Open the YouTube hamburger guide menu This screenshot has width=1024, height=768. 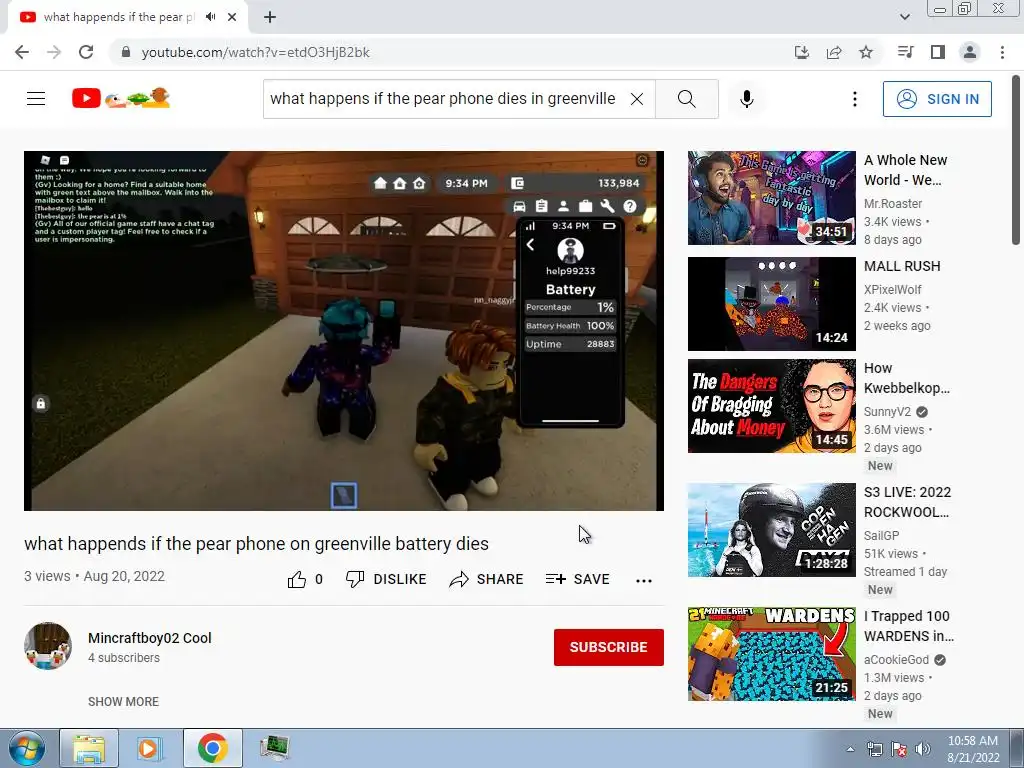coord(36,99)
